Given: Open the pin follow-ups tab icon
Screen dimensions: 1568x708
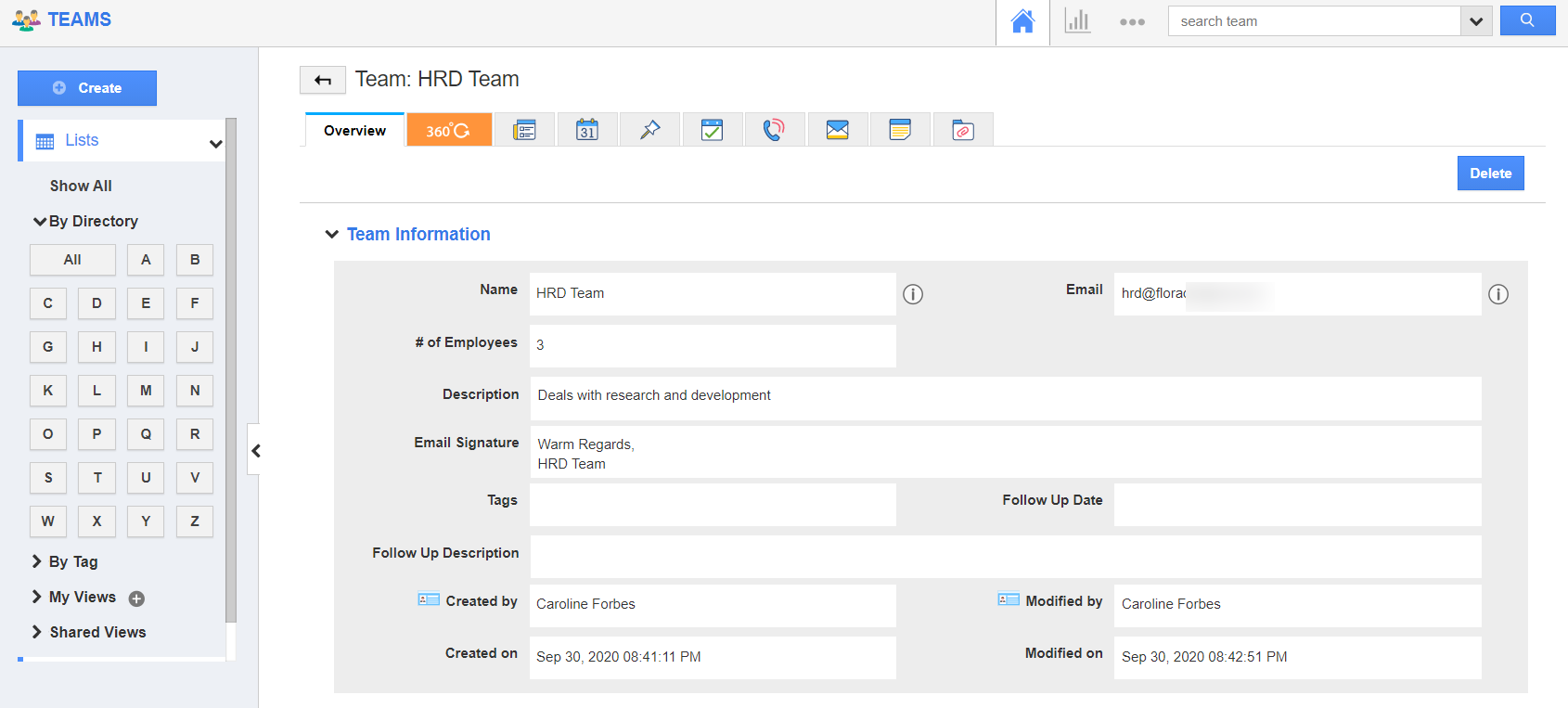Looking at the screenshot, I should click(649, 130).
